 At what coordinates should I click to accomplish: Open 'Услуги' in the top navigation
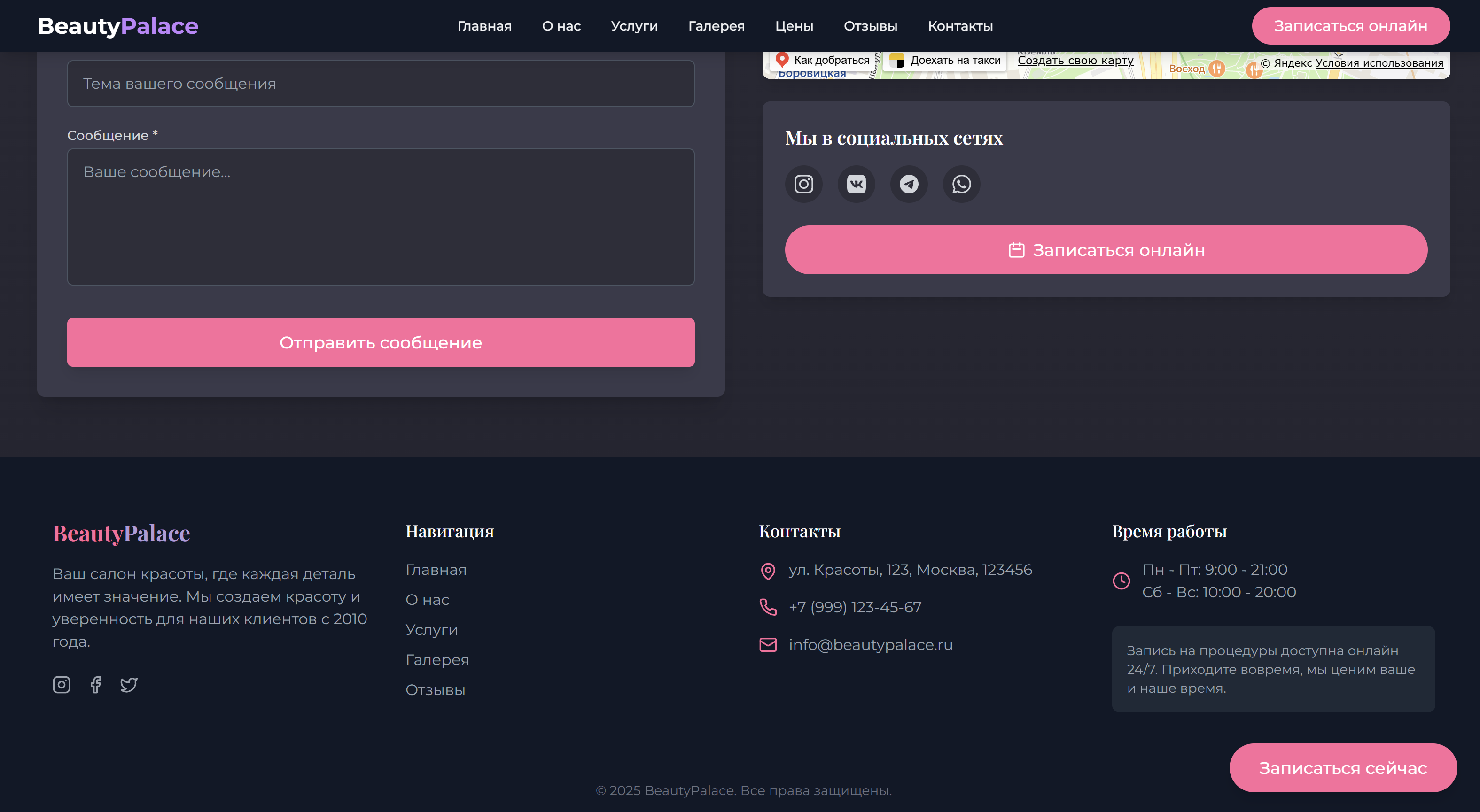click(x=634, y=26)
